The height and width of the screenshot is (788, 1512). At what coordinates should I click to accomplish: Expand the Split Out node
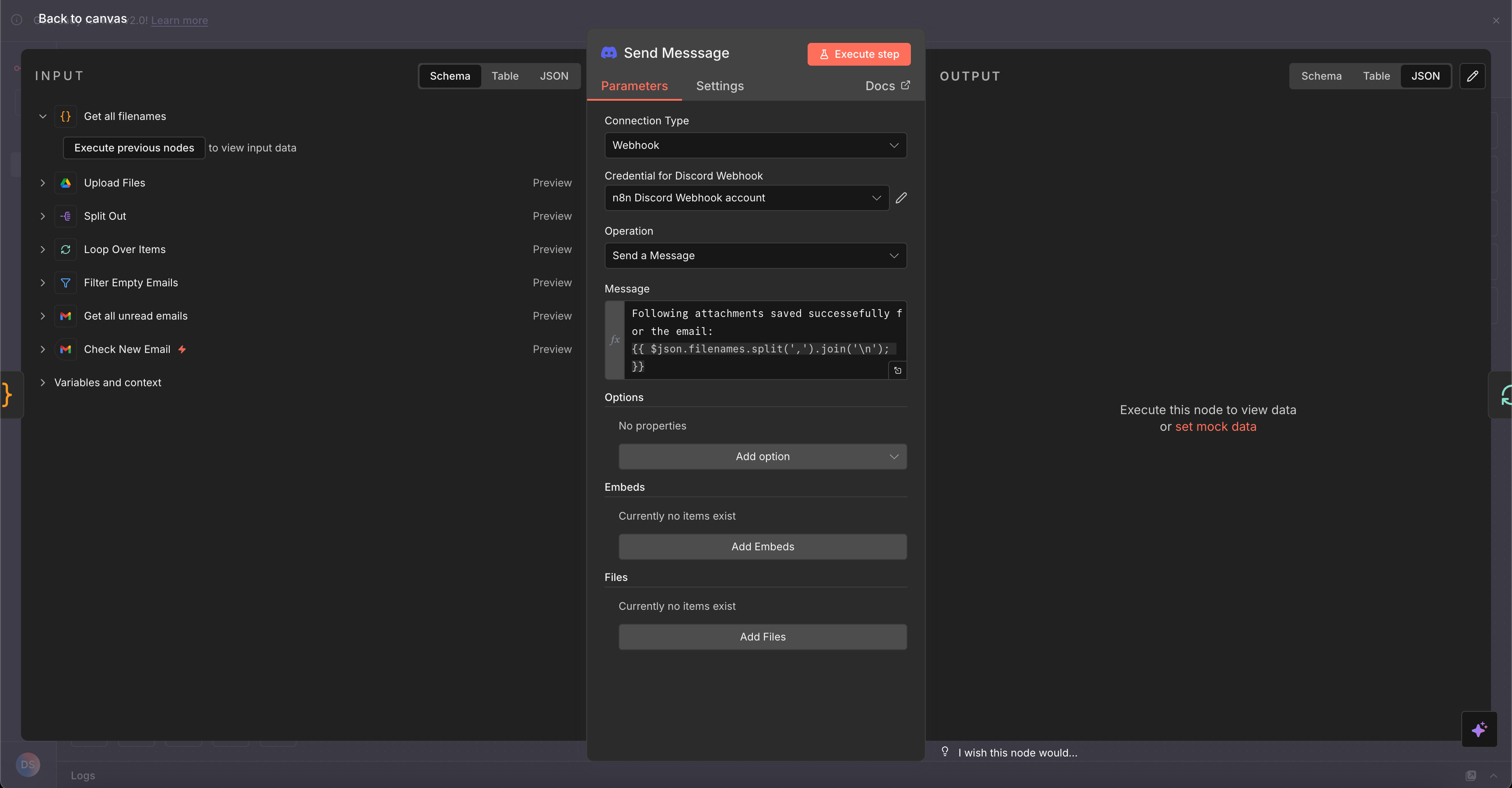tap(43, 216)
